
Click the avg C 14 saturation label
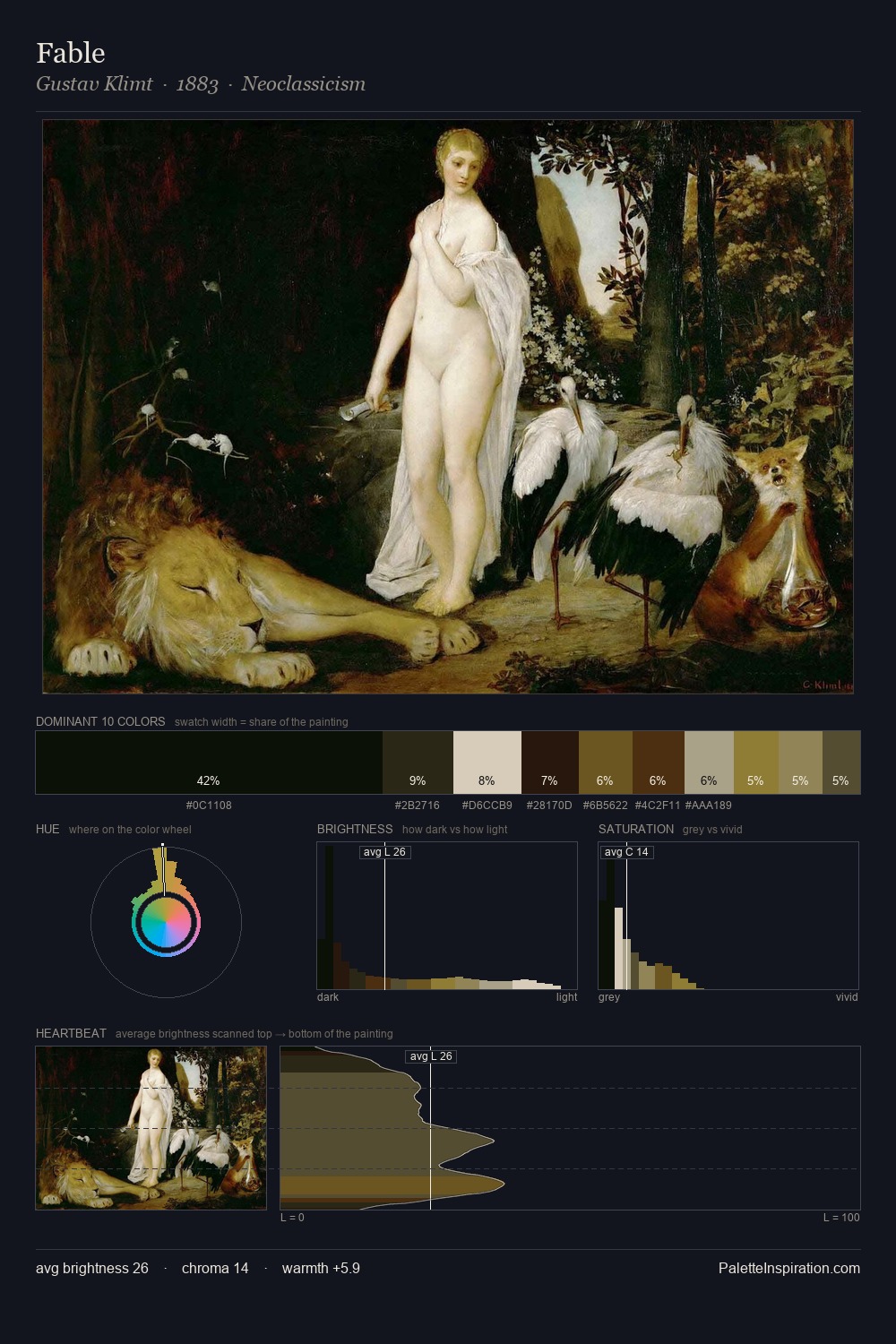626,852
